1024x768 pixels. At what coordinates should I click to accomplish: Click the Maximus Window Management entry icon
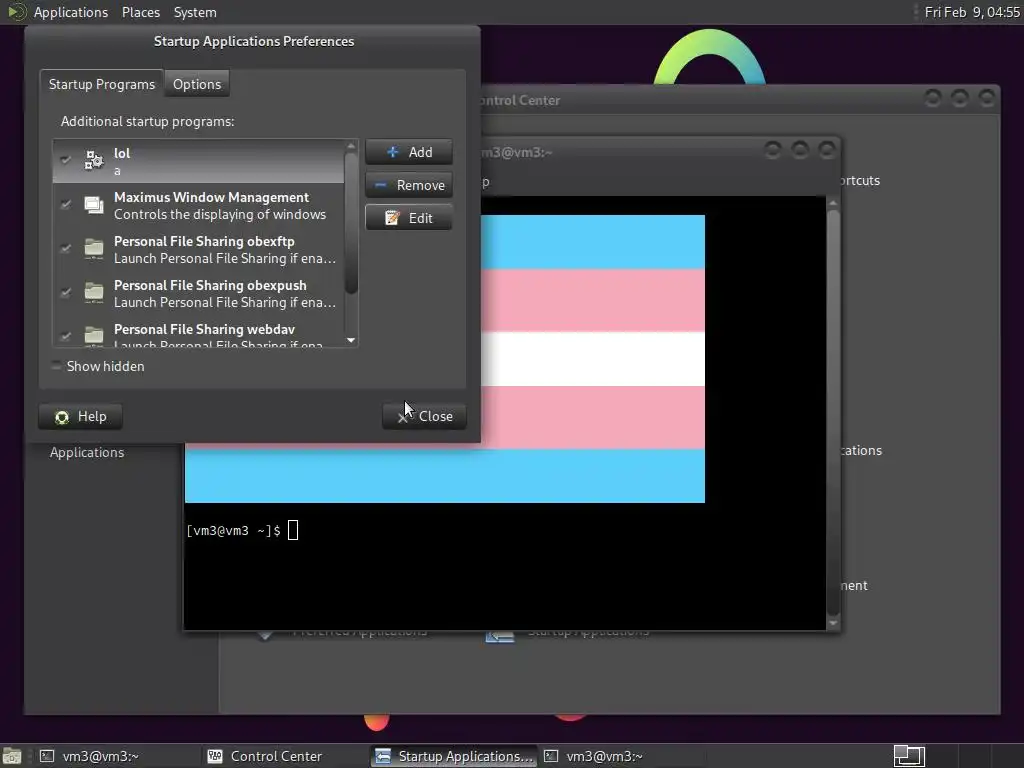pos(93,205)
